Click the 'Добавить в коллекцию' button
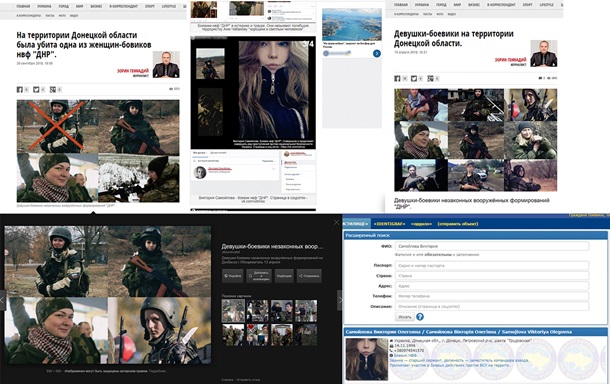The image size is (610, 384). point(258,276)
